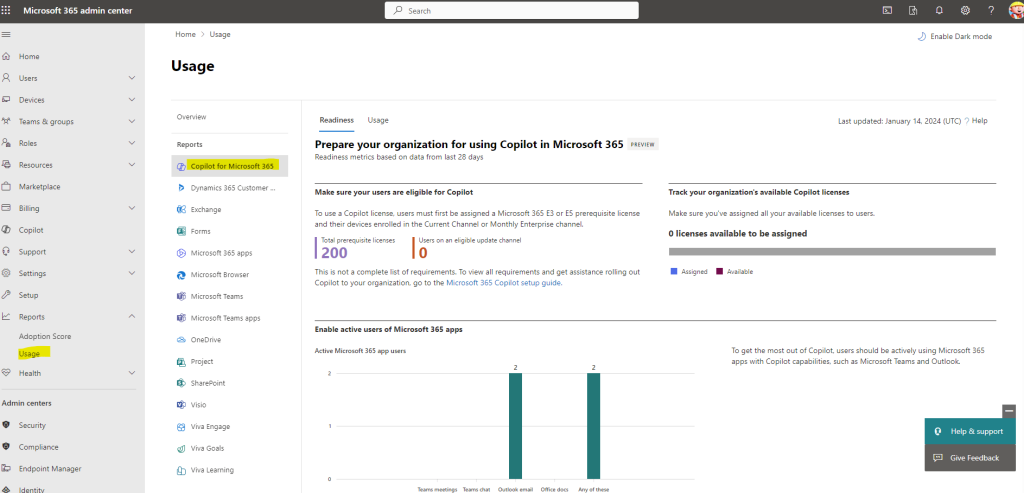The height and width of the screenshot is (493, 1024).
Task: Expand the Billing chevron
Action: [132, 208]
